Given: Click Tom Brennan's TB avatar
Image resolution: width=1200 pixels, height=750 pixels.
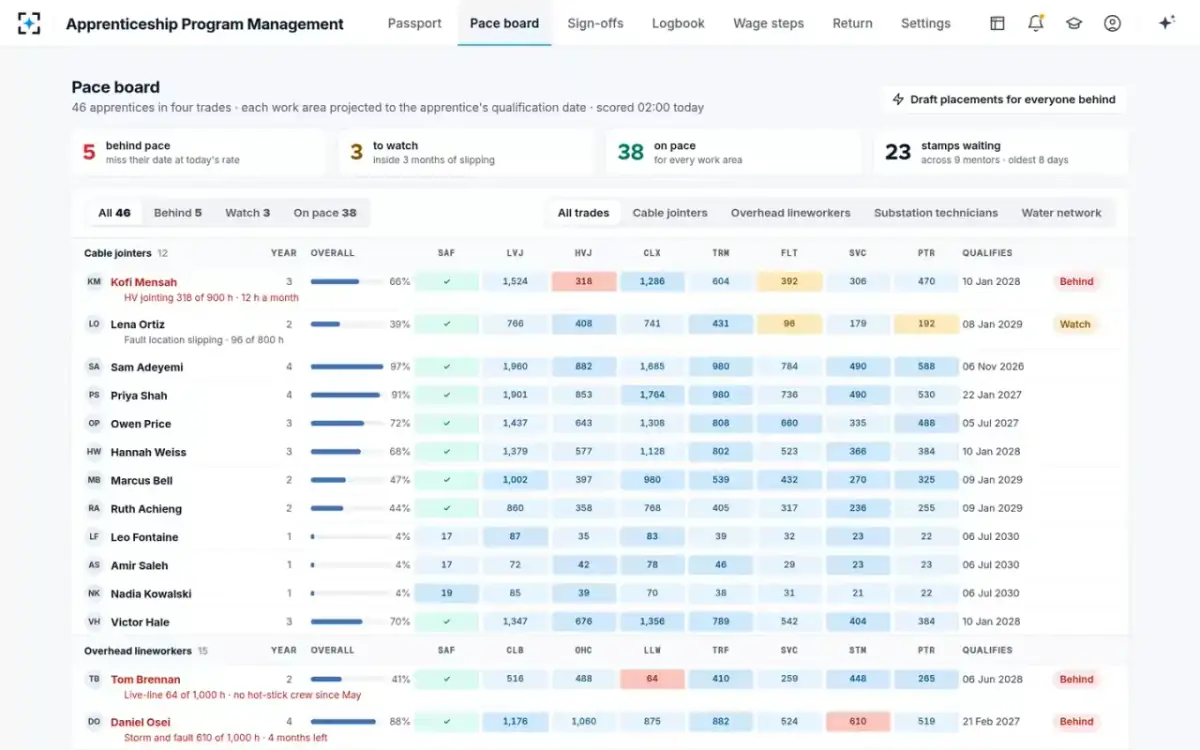Looking at the screenshot, I should (x=94, y=680).
